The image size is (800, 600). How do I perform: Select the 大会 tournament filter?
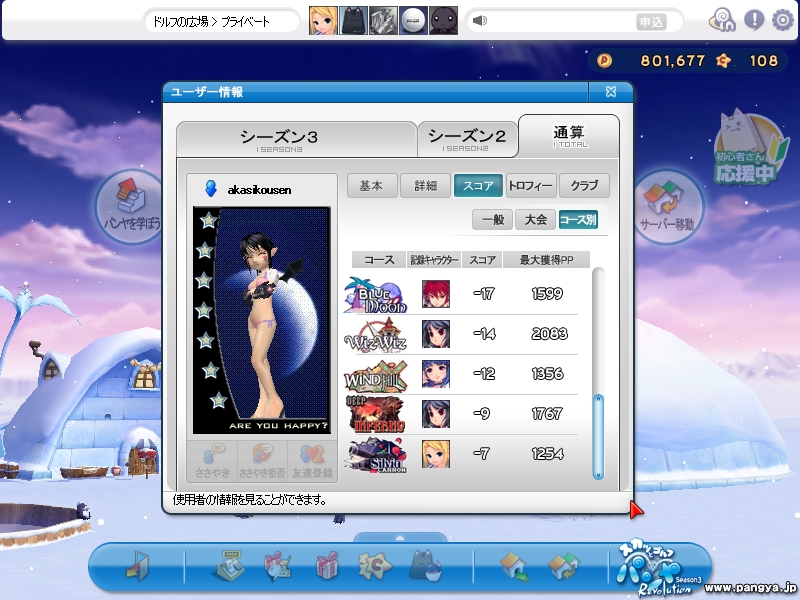pyautogui.click(x=535, y=220)
